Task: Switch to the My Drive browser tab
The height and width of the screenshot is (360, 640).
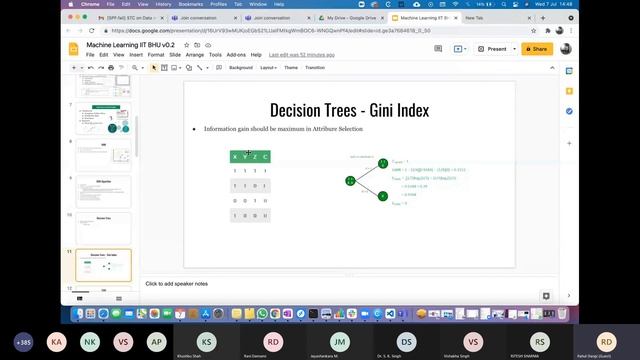Action: click(x=351, y=18)
